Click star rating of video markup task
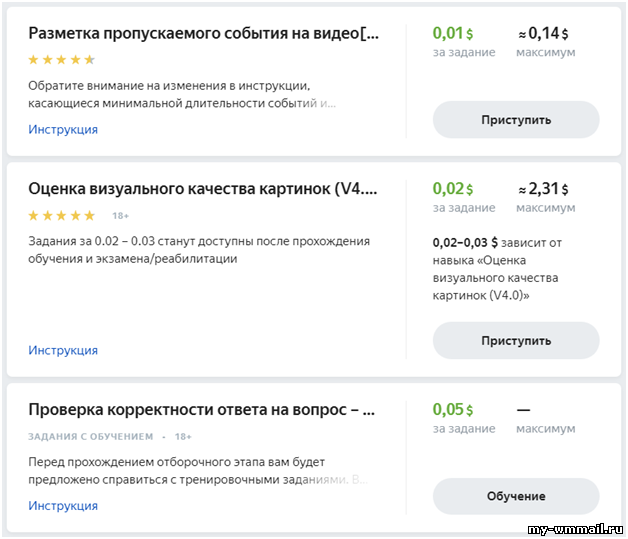Image resolution: width=628 pixels, height=539 pixels. click(61, 60)
